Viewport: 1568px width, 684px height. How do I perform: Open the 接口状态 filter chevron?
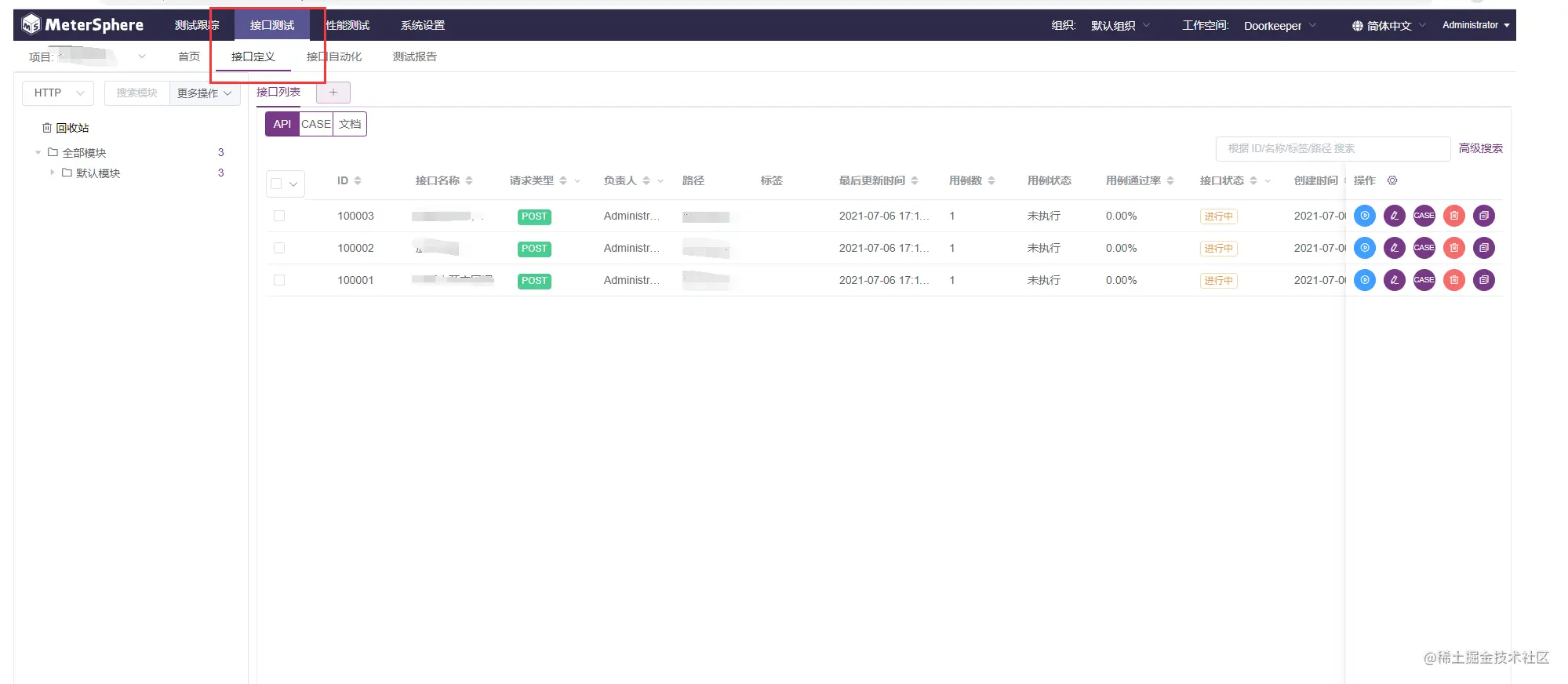(x=1268, y=181)
